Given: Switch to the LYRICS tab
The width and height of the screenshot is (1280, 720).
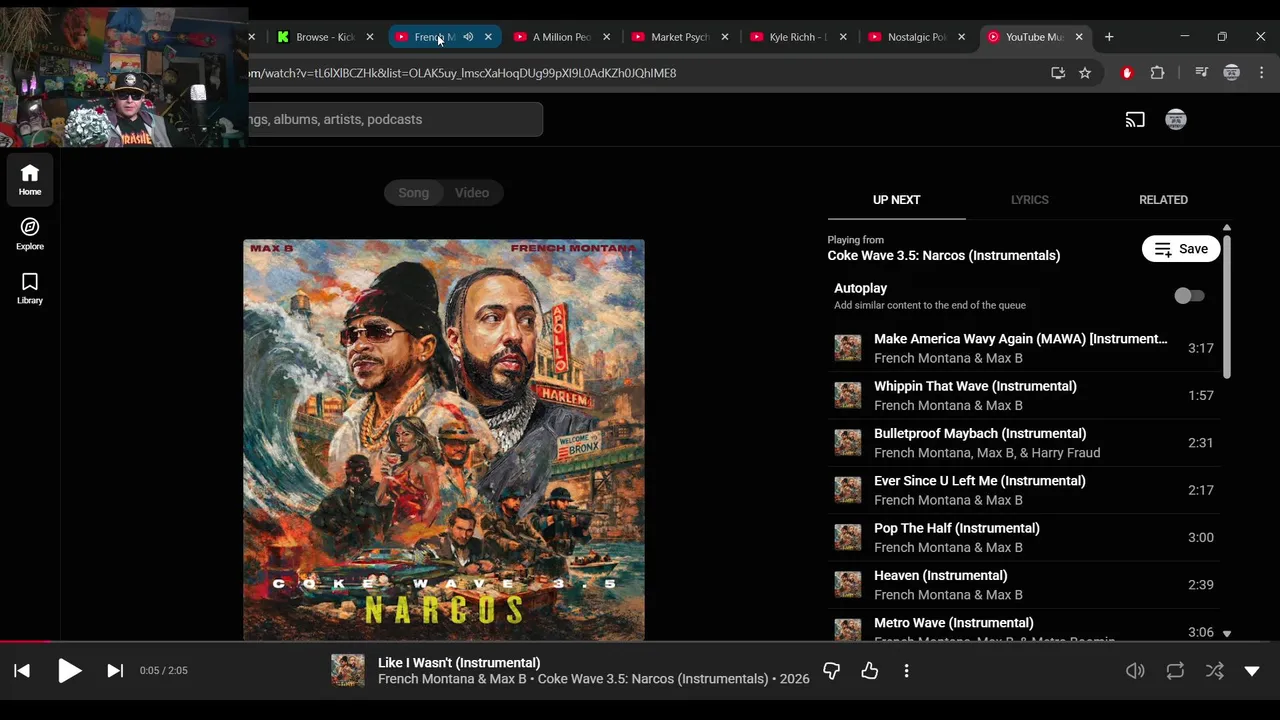Looking at the screenshot, I should click(1029, 200).
